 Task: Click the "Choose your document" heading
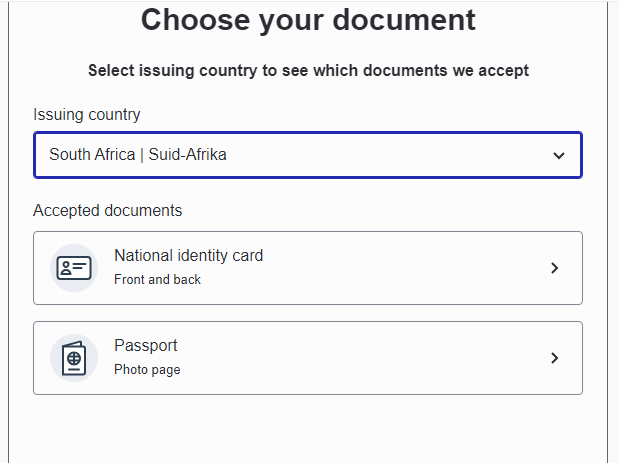pyautogui.click(x=308, y=20)
